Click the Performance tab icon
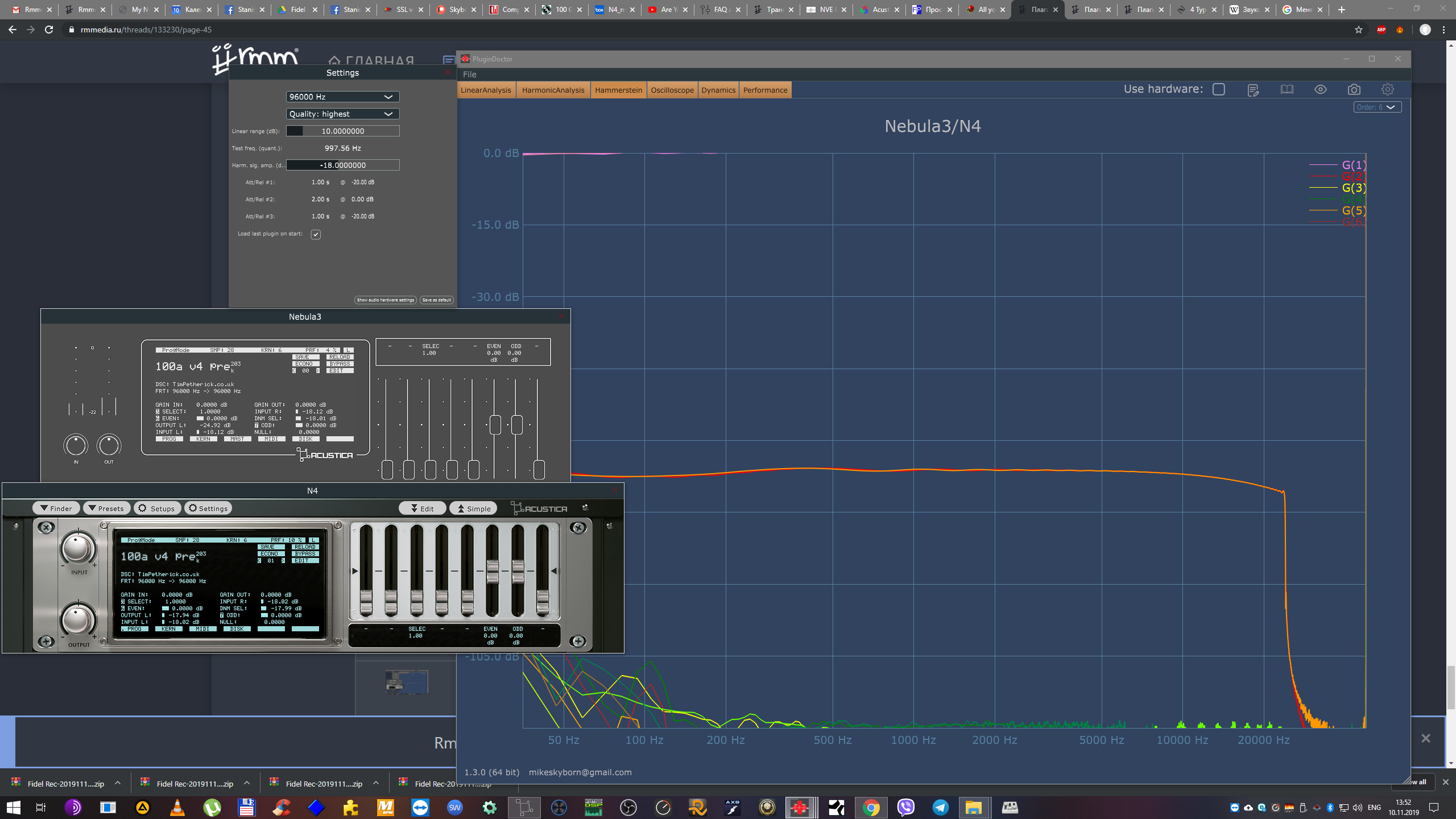 (765, 90)
